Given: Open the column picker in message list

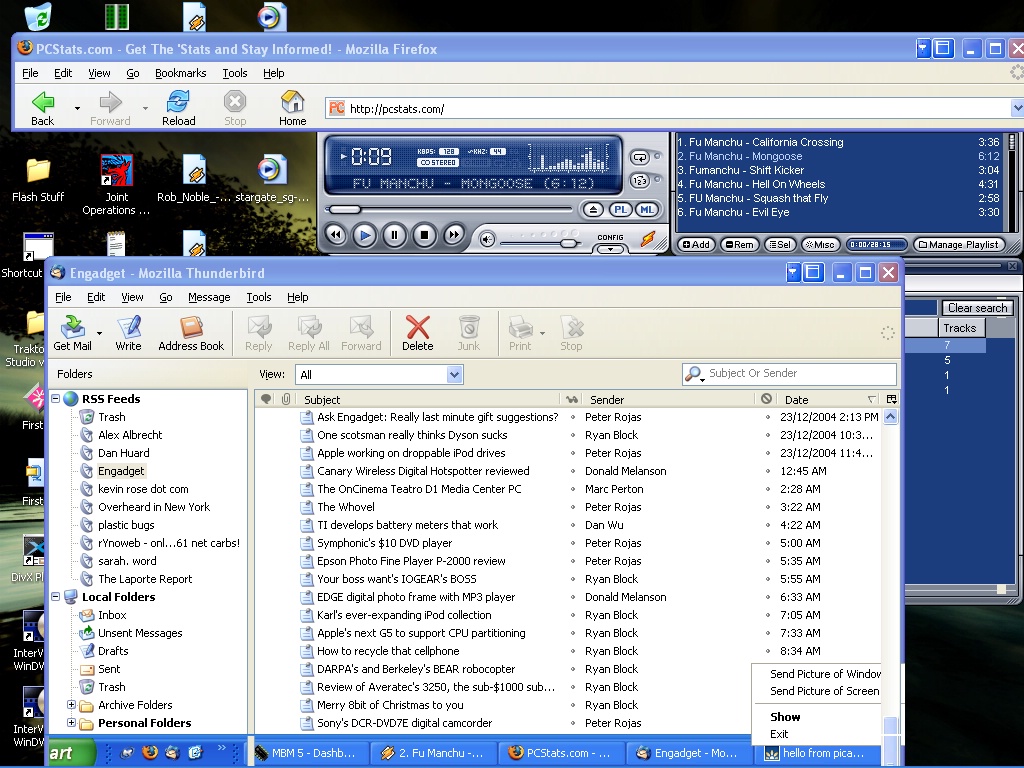Looking at the screenshot, I should [891, 399].
